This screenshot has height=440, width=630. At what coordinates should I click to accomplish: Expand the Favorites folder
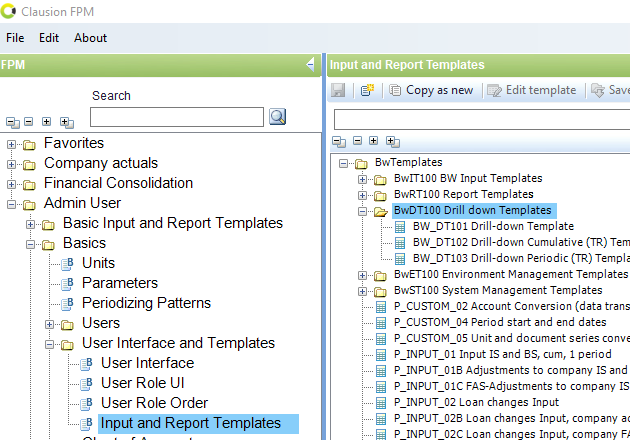[x=11, y=144]
